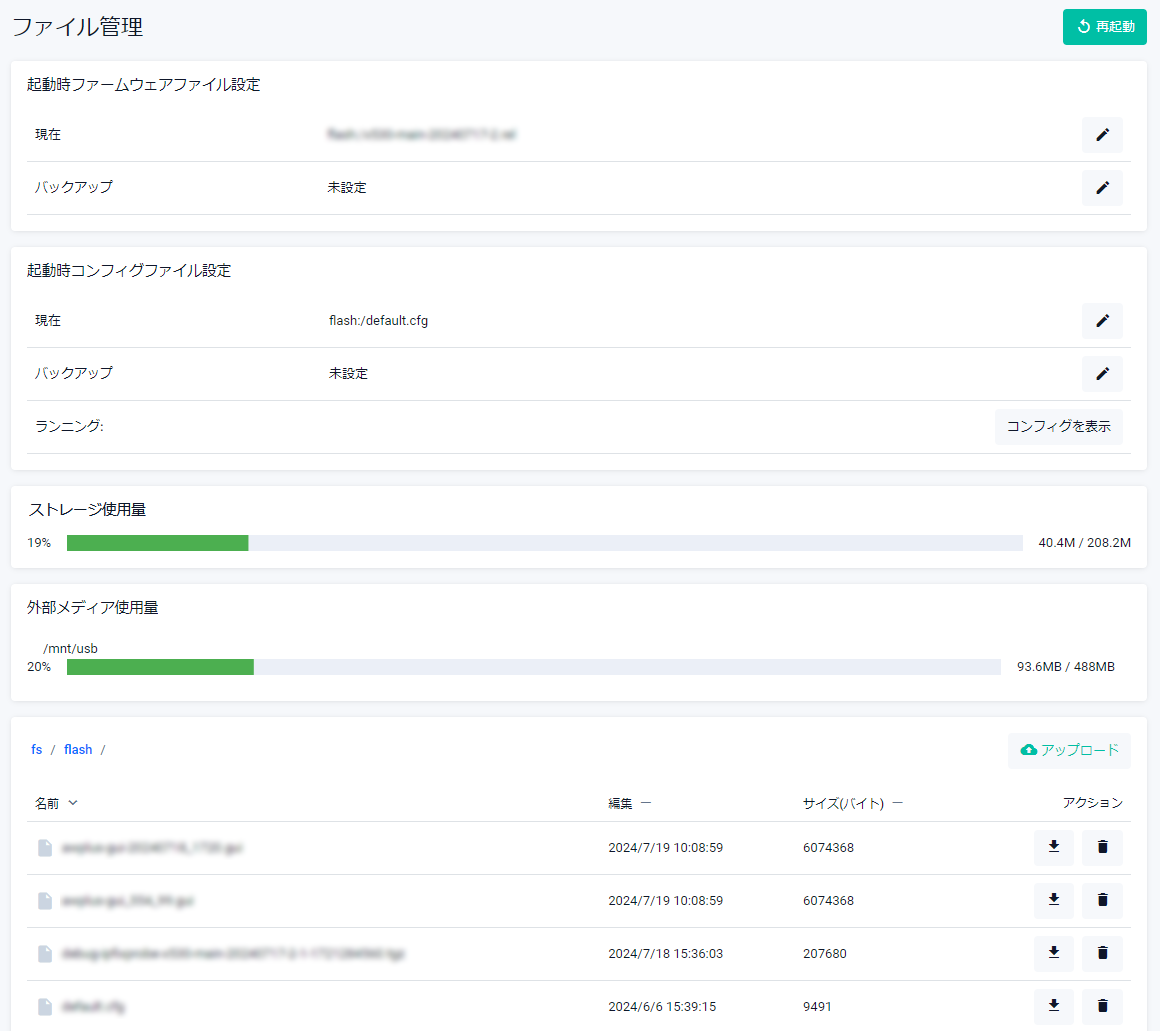1160x1031 pixels.
Task: Edit current startup config flash:/default.cfg
Action: (1102, 321)
